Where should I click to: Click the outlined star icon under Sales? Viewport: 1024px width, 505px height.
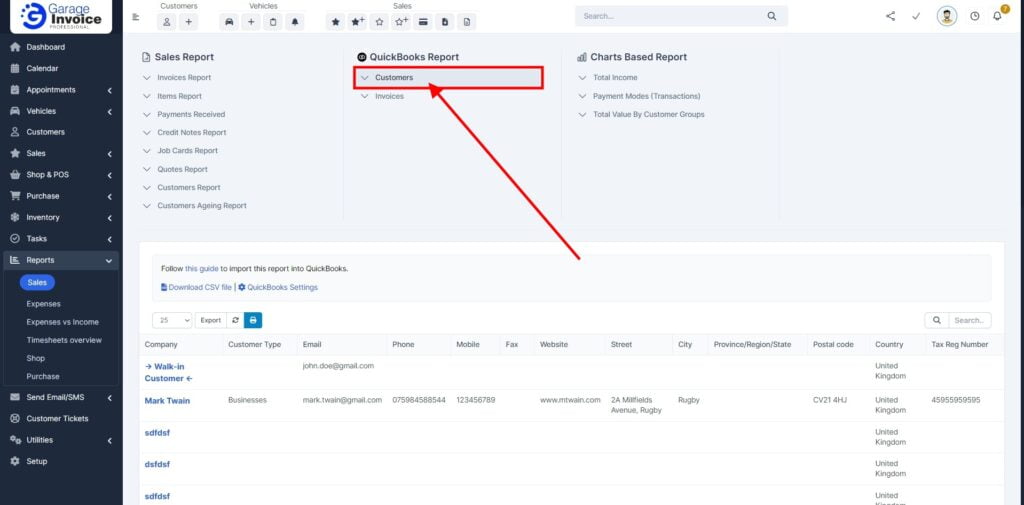click(379, 22)
